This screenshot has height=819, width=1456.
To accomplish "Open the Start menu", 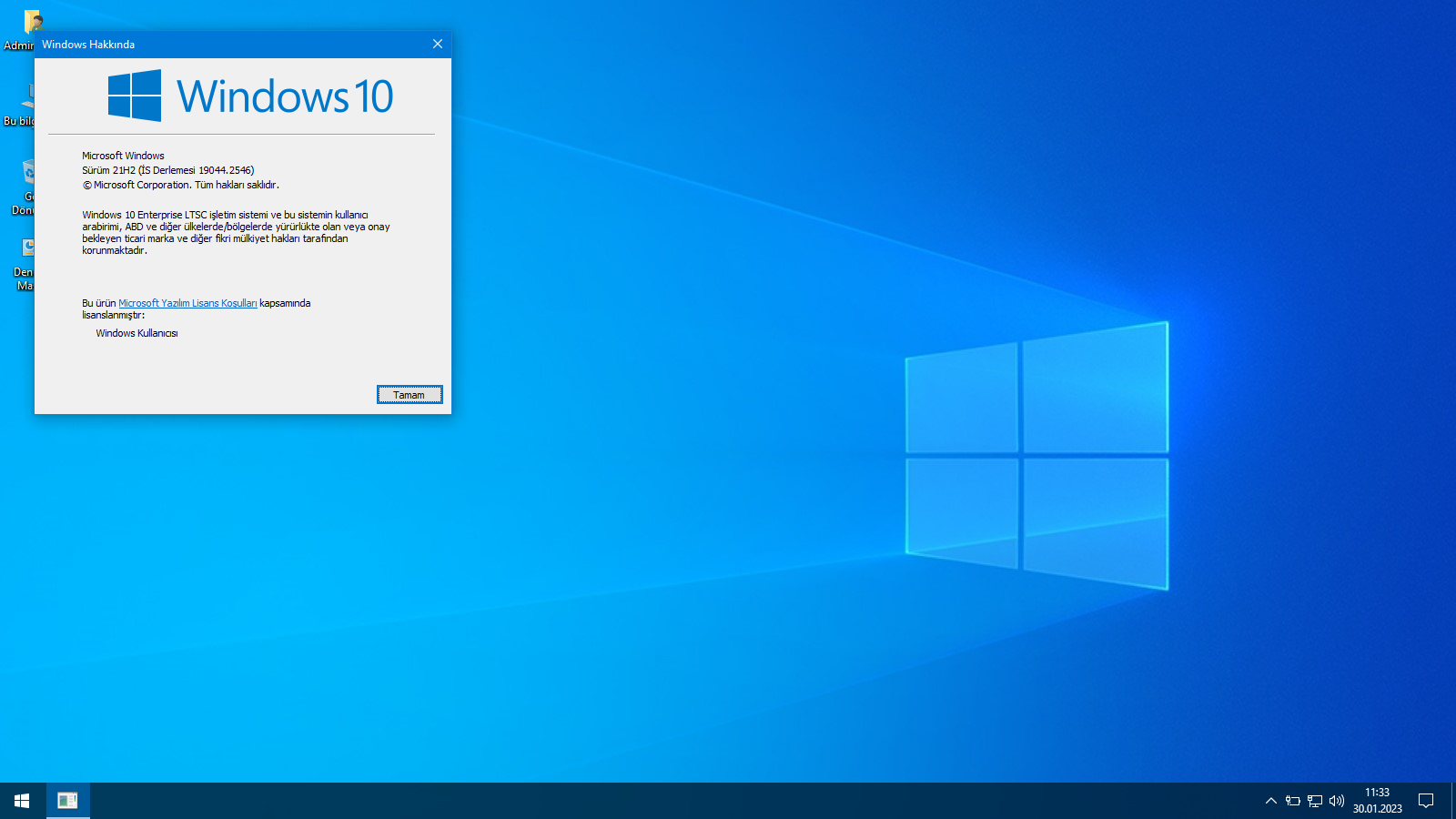I will [22, 801].
